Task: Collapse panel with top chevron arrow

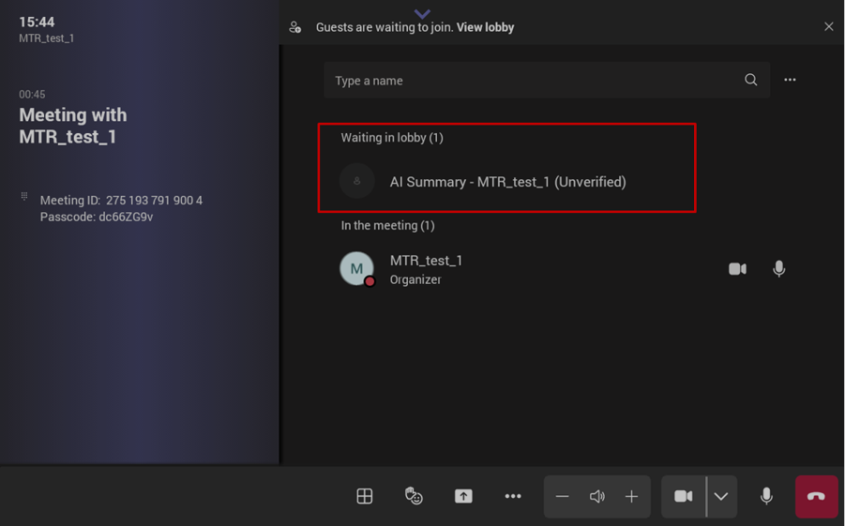Action: pyautogui.click(x=422, y=13)
